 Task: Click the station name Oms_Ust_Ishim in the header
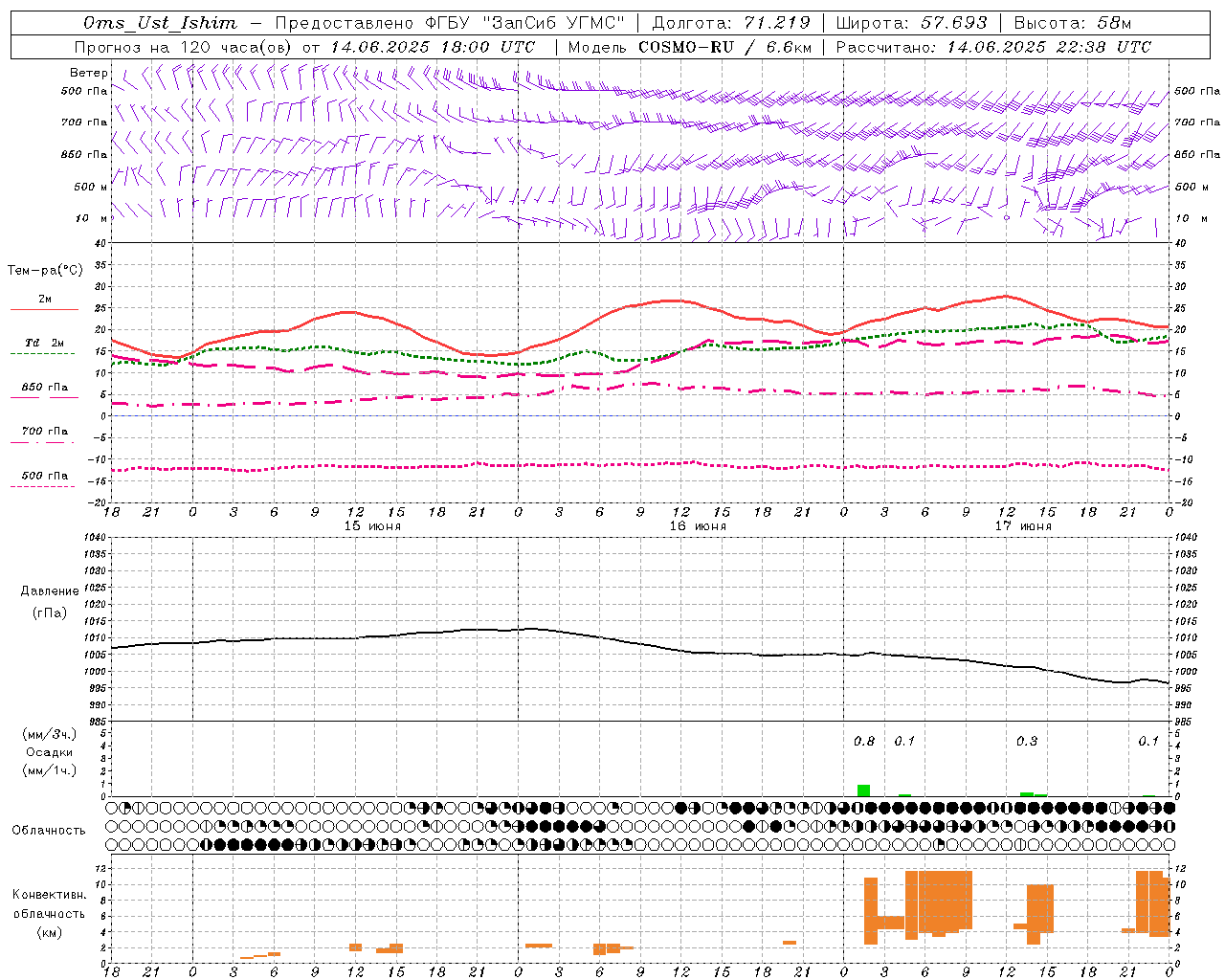[x=160, y=23]
